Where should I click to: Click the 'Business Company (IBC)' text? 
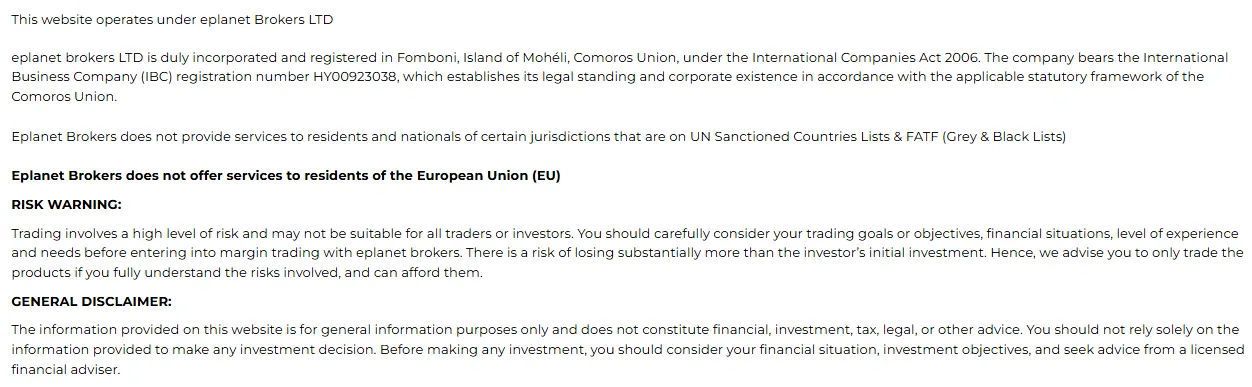pos(89,77)
